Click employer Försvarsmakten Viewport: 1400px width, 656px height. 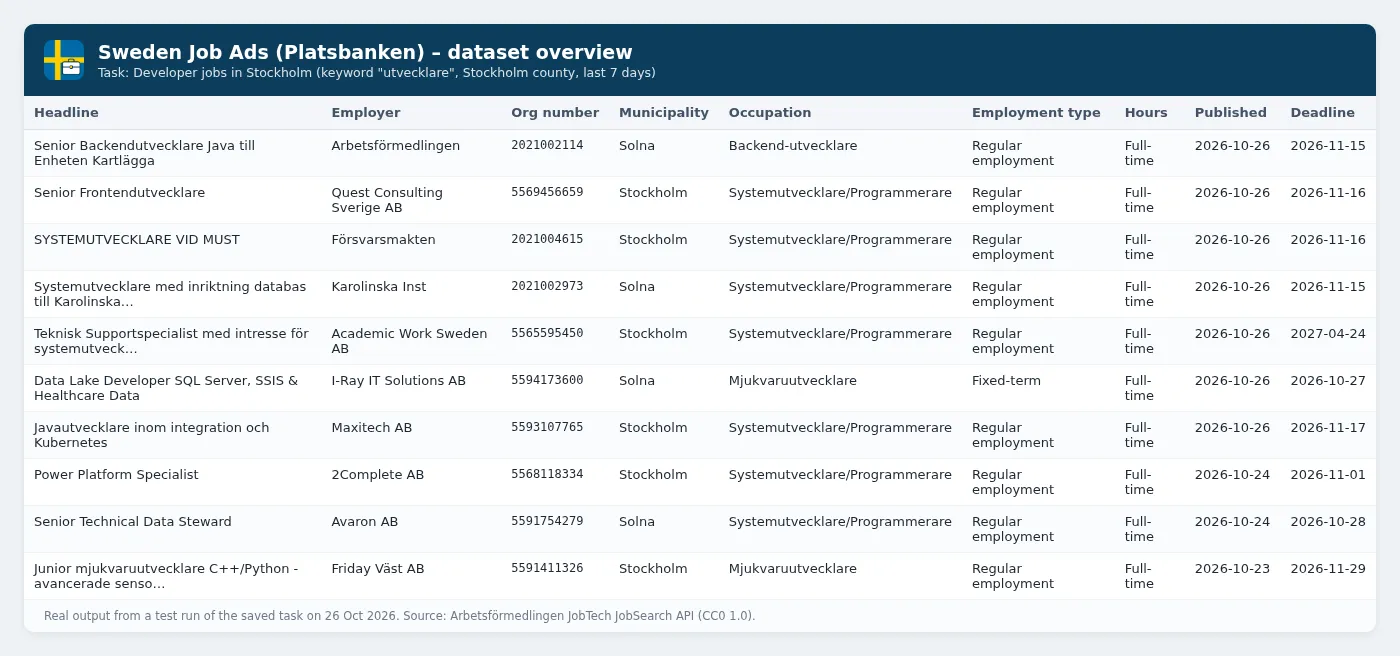click(384, 240)
